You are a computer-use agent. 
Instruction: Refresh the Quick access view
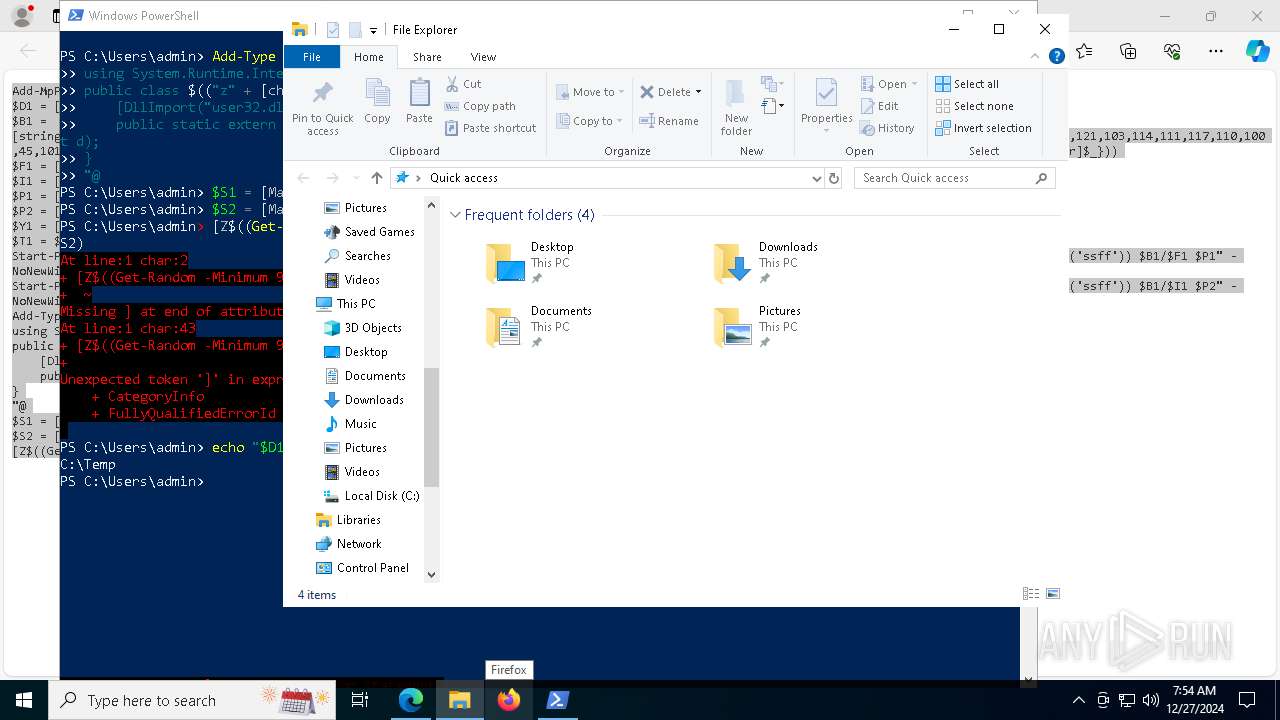click(834, 178)
